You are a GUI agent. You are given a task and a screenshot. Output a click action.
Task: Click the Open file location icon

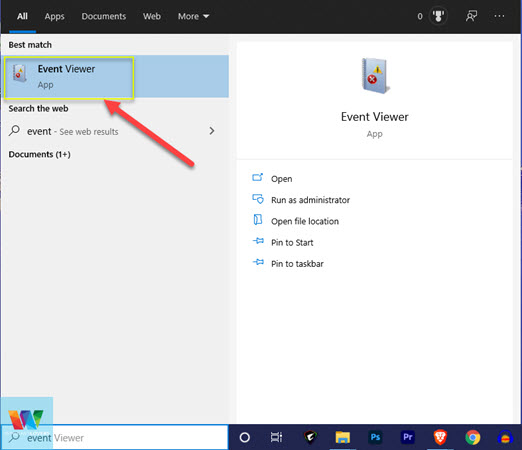click(258, 220)
